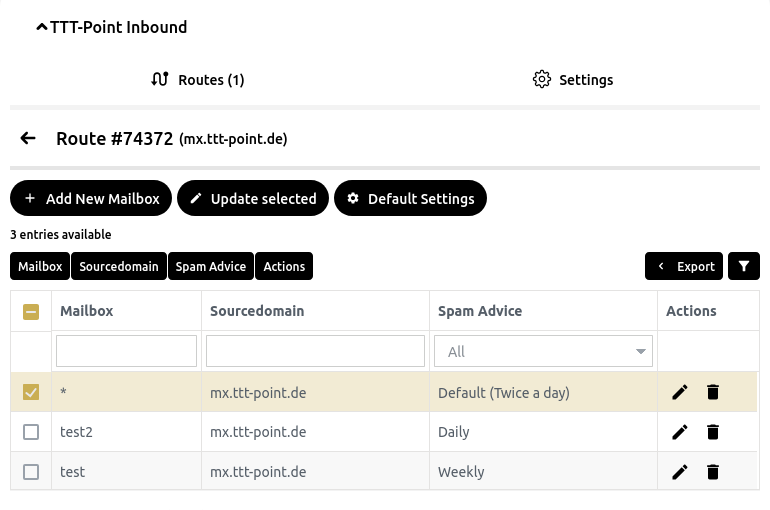770x510 pixels.
Task: Expand the Export options button
Action: pos(685,266)
